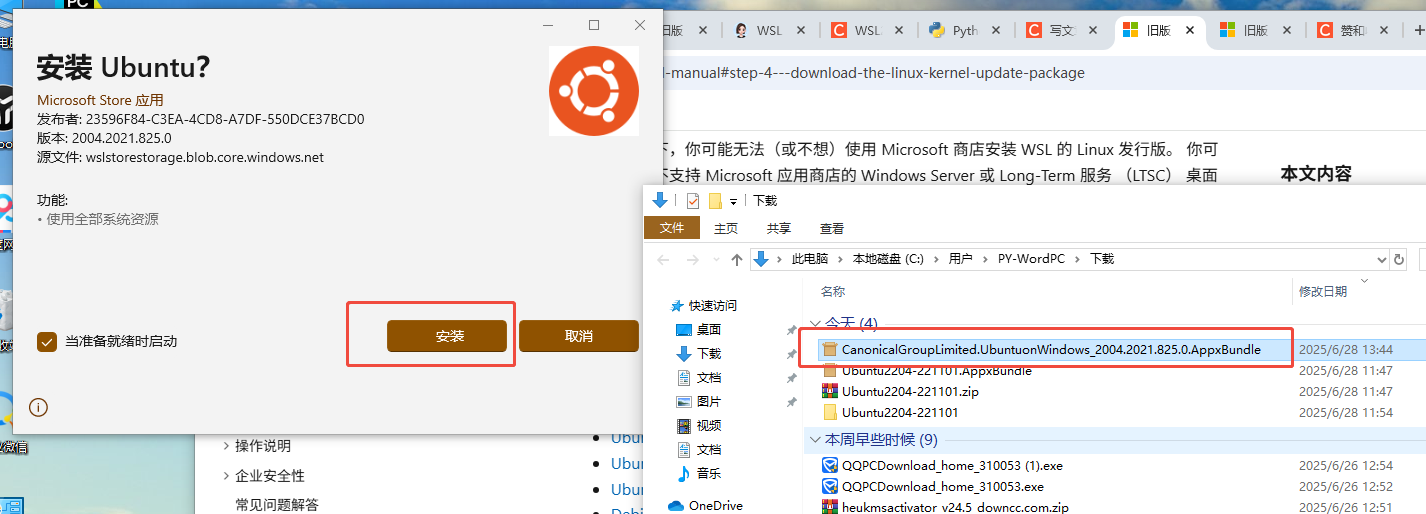This screenshot has height=514, width=1426.
Task: Switch to the 写文 browser tab
Action: pyautogui.click(x=1061, y=31)
